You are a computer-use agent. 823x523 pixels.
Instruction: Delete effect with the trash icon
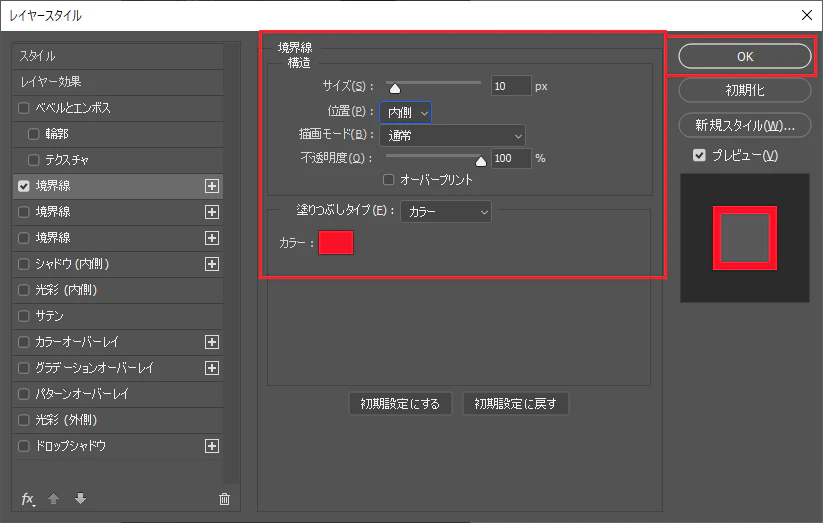coord(224,499)
